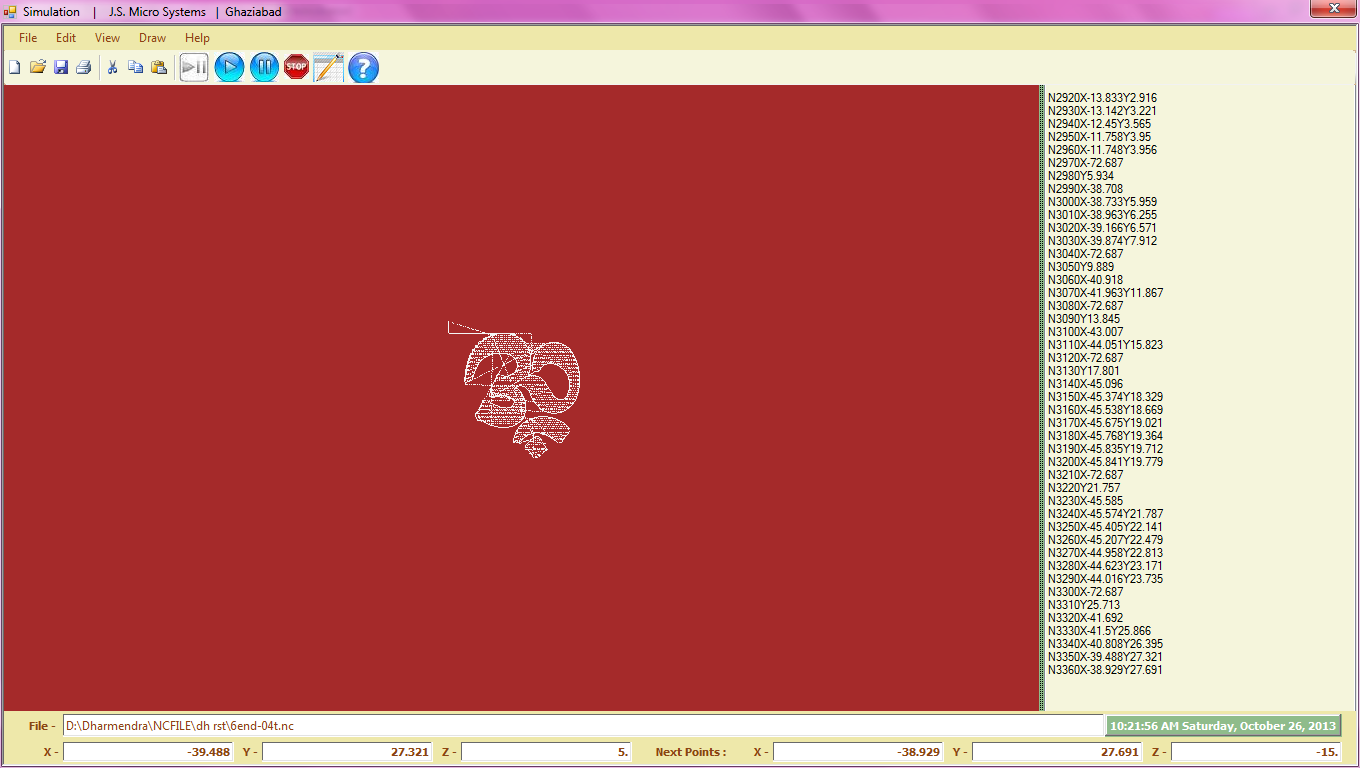This screenshot has width=1360, height=768.
Task: Open the Help menu
Action: tap(197, 38)
